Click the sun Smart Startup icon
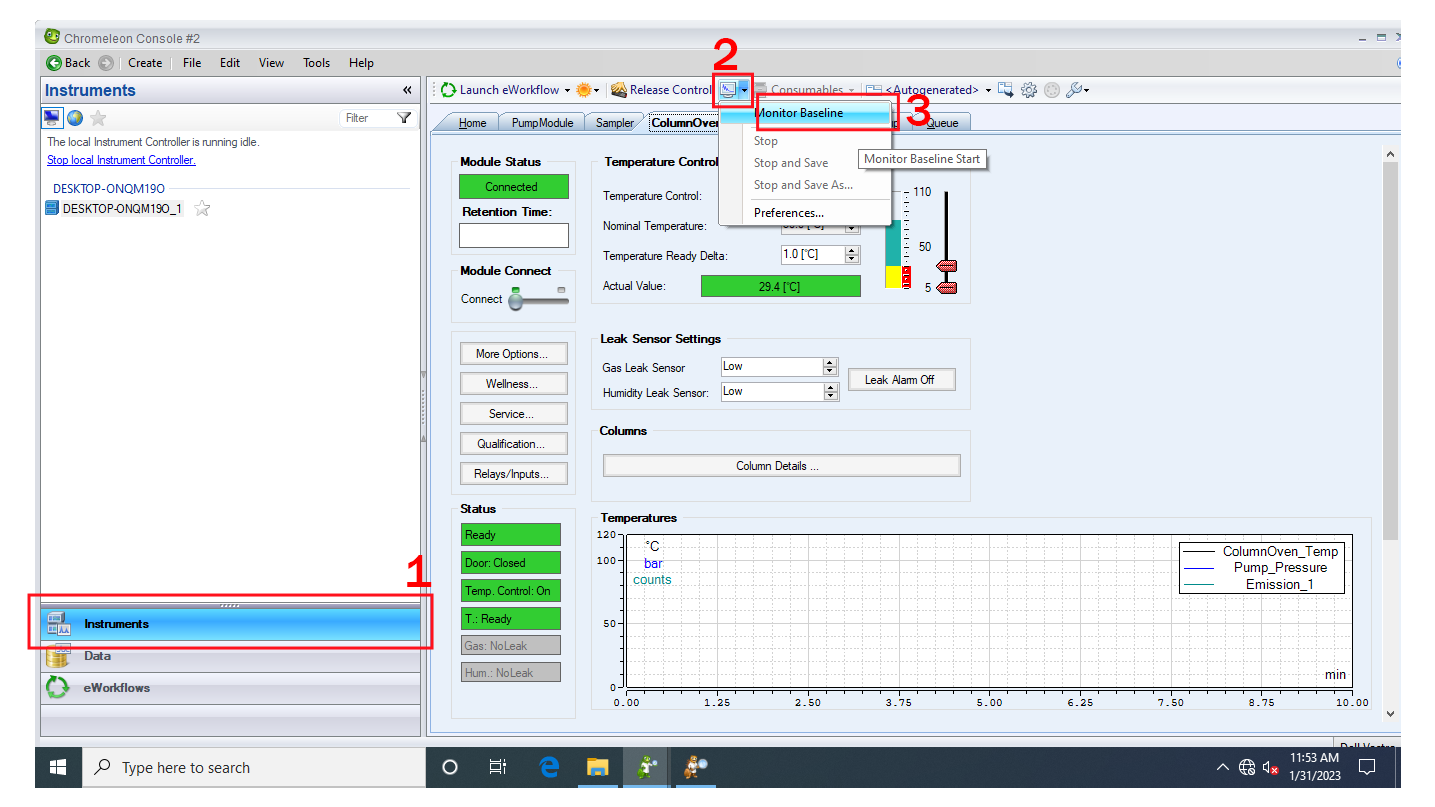The image size is (1435, 807). 583,90
